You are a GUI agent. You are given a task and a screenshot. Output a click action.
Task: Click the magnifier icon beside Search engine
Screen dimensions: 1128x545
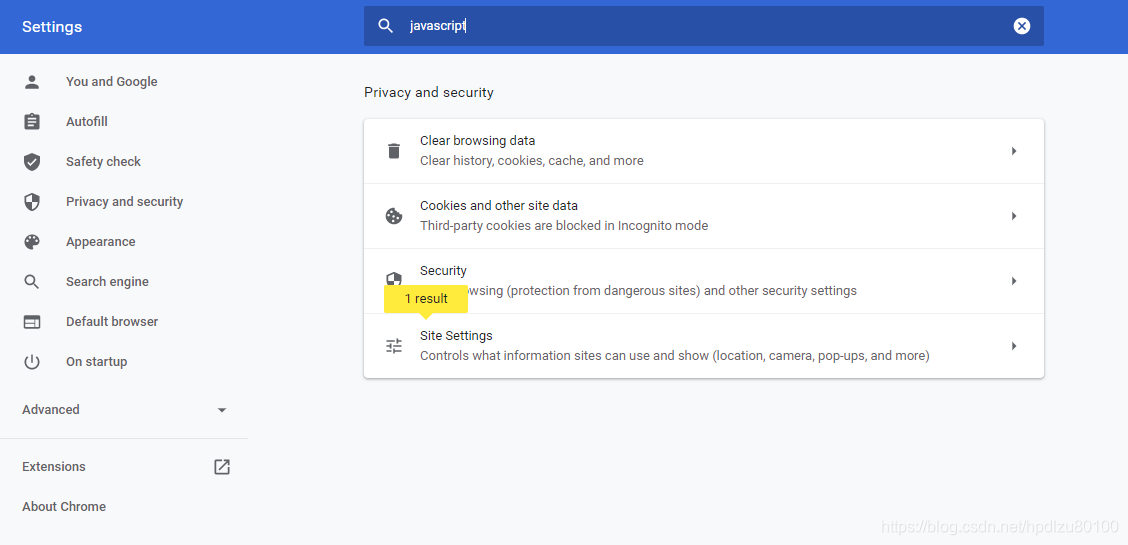coord(32,282)
